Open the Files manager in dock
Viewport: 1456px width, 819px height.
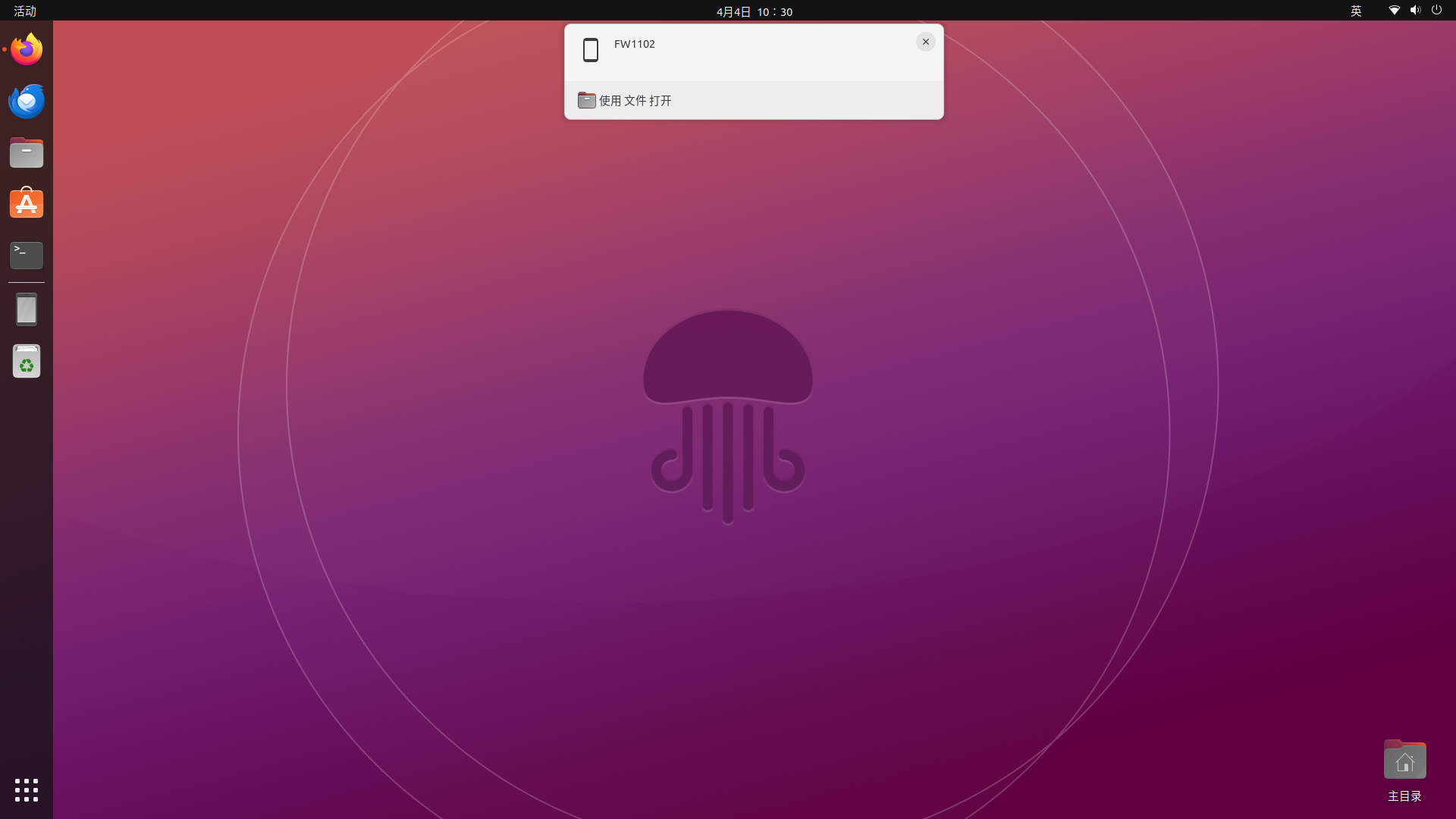point(27,152)
